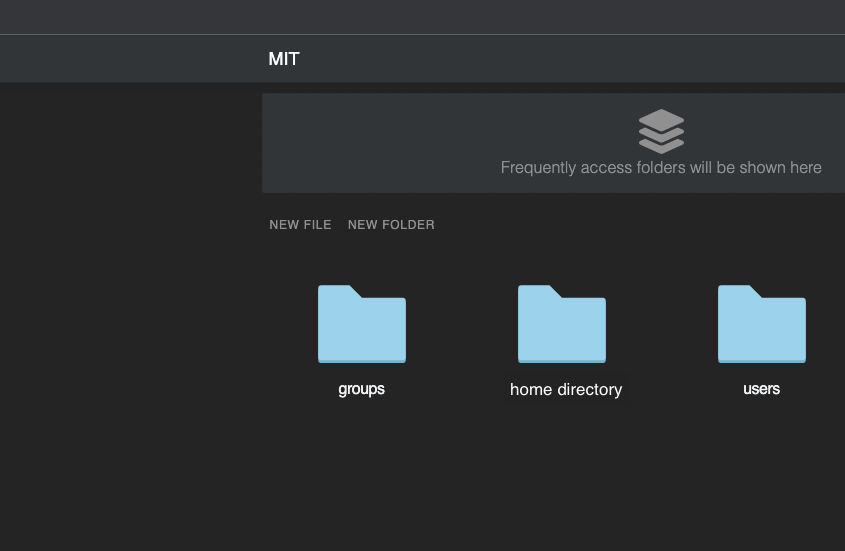Click the NEW FOLDER button
The height and width of the screenshot is (551, 845).
[x=391, y=225]
